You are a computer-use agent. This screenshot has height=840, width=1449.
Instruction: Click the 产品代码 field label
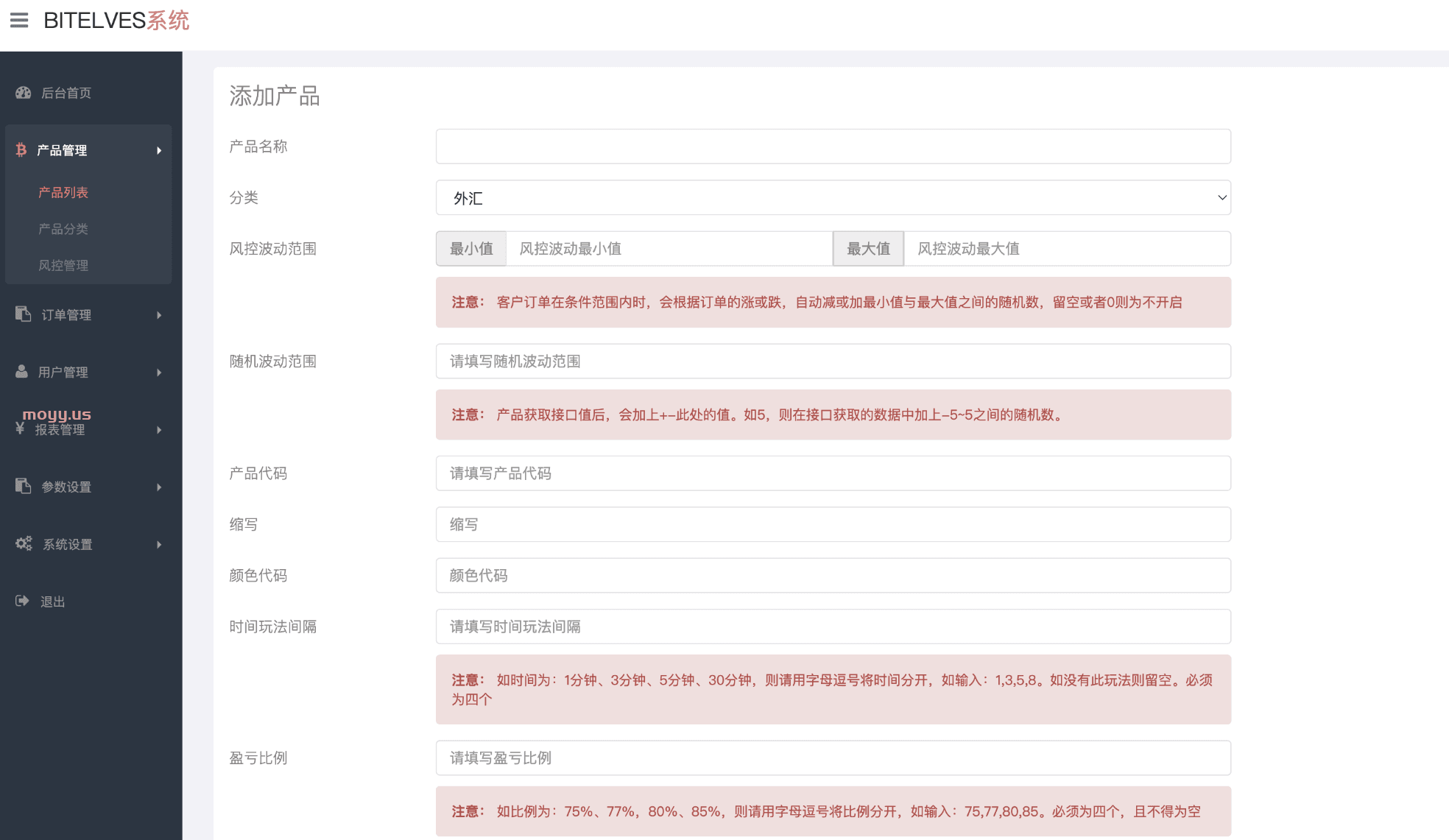point(258,473)
